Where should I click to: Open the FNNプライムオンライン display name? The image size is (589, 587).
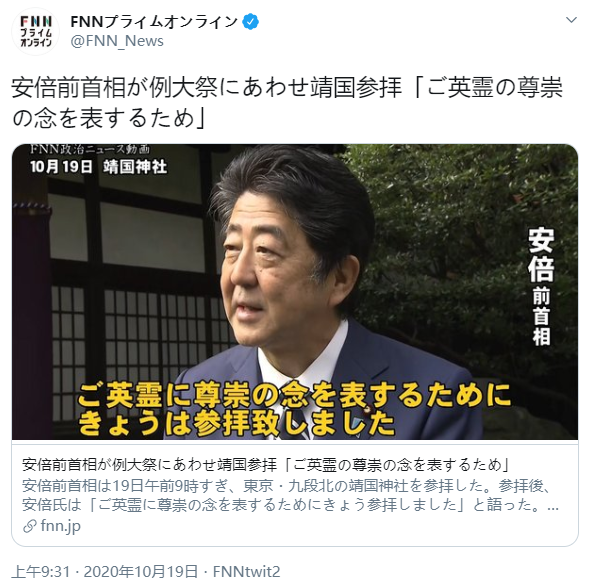click(x=154, y=22)
